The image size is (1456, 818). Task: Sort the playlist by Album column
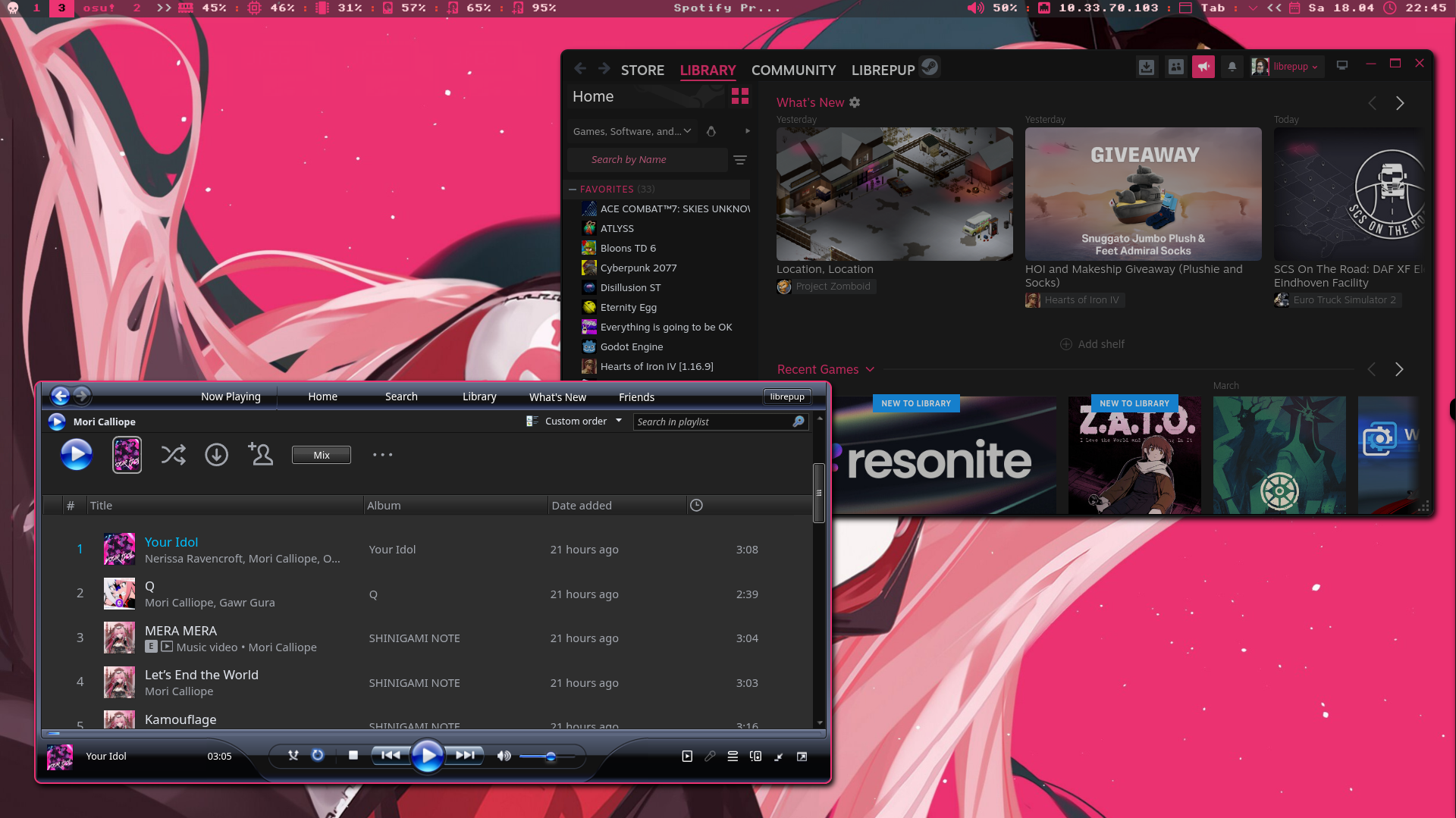click(x=456, y=505)
